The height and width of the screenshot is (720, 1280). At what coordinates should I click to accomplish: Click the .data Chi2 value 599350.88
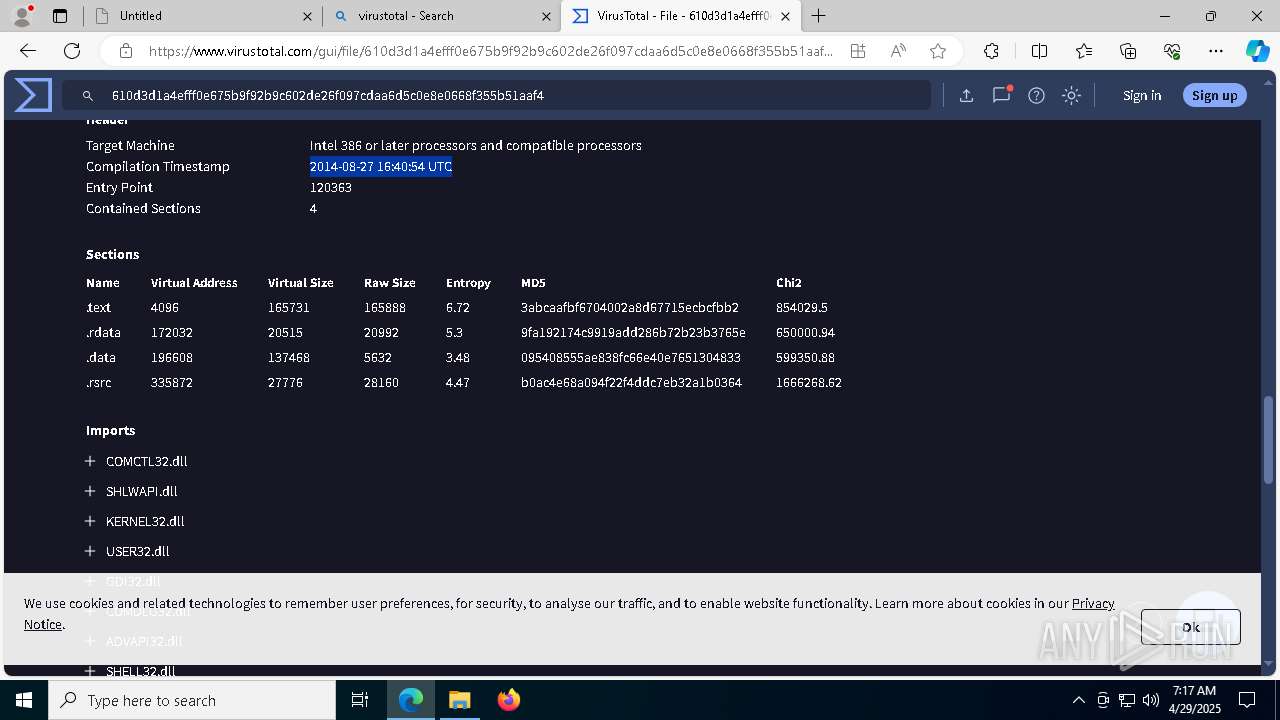coord(805,357)
